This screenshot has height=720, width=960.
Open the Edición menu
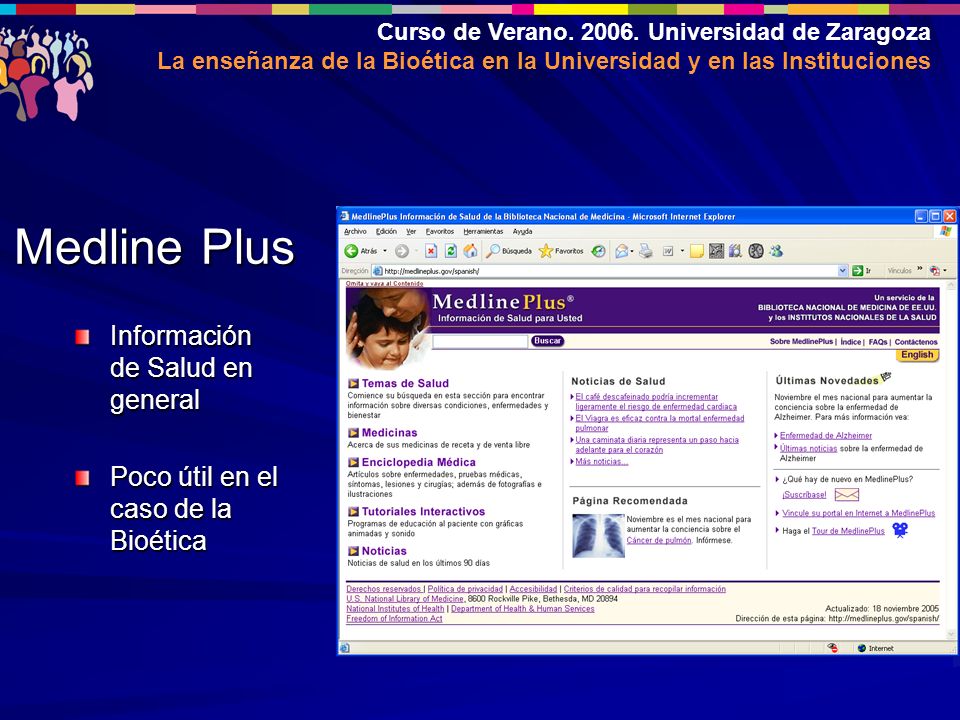(386, 231)
